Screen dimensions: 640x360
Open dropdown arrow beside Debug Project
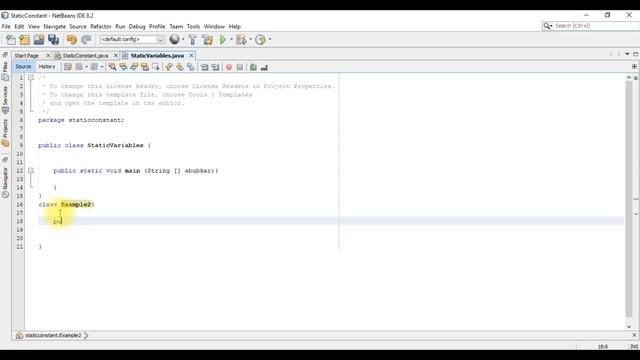coord(250,39)
